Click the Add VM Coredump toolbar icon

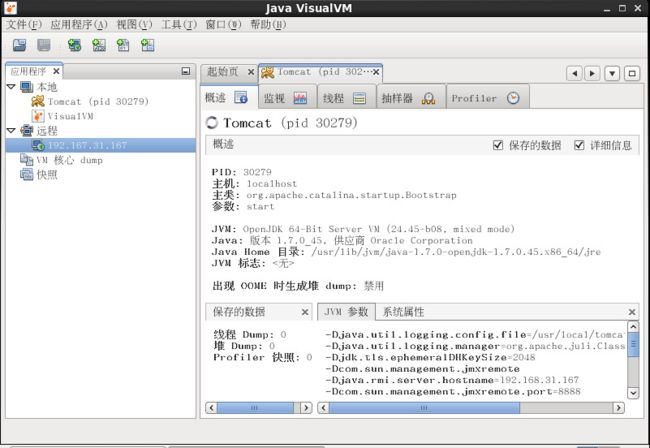click(x=123, y=45)
